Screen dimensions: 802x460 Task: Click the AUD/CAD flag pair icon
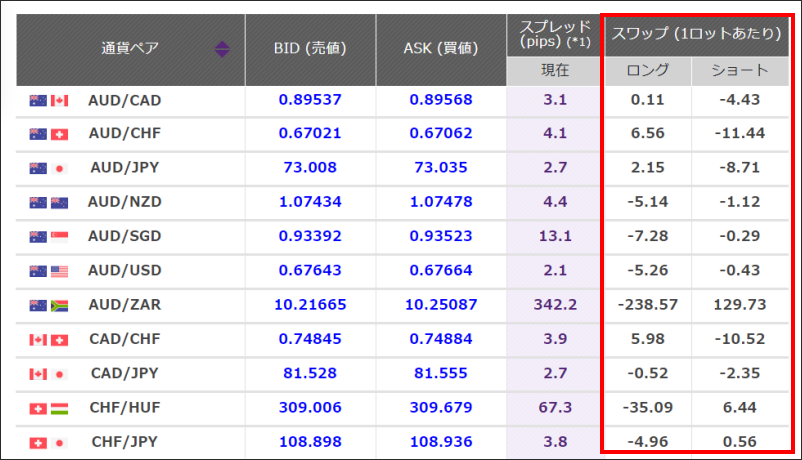tap(48, 100)
